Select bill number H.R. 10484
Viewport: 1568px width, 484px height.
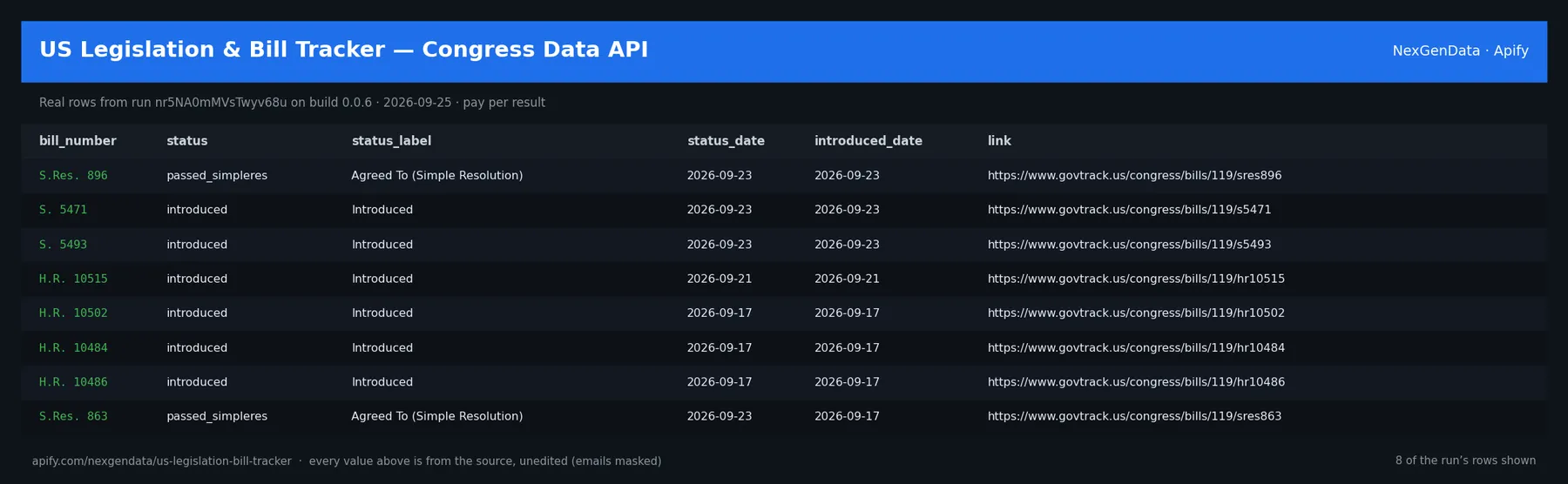point(73,347)
